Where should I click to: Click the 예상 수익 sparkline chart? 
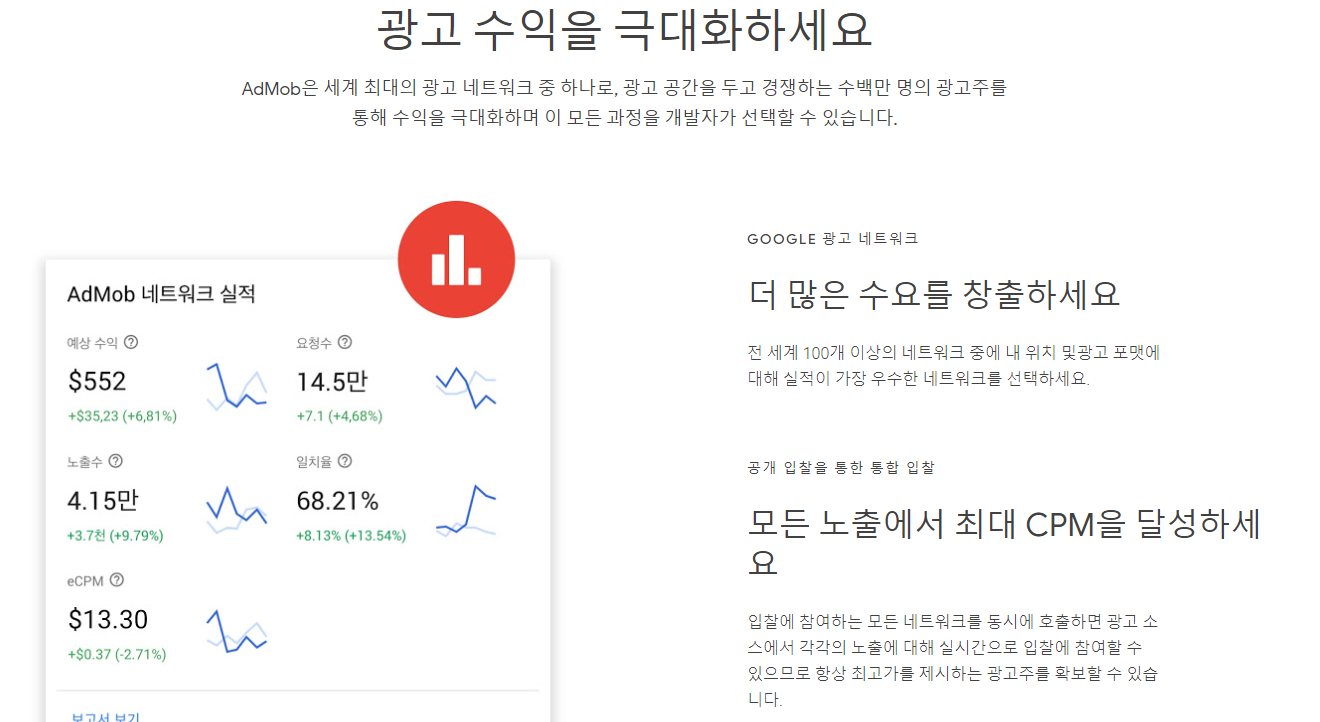click(x=237, y=388)
